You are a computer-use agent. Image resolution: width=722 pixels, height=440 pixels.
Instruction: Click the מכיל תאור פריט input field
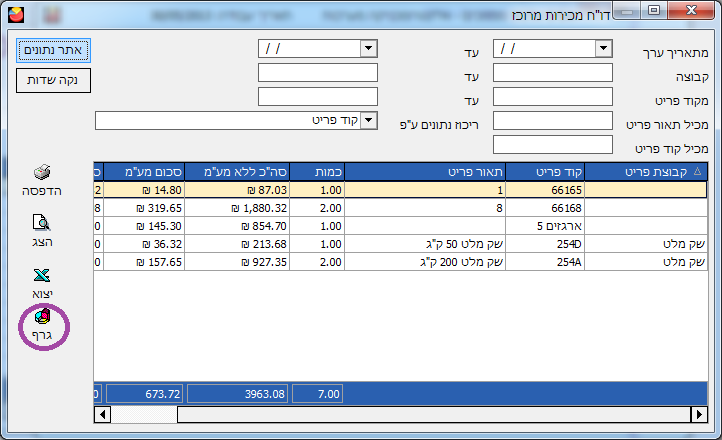coord(552,121)
